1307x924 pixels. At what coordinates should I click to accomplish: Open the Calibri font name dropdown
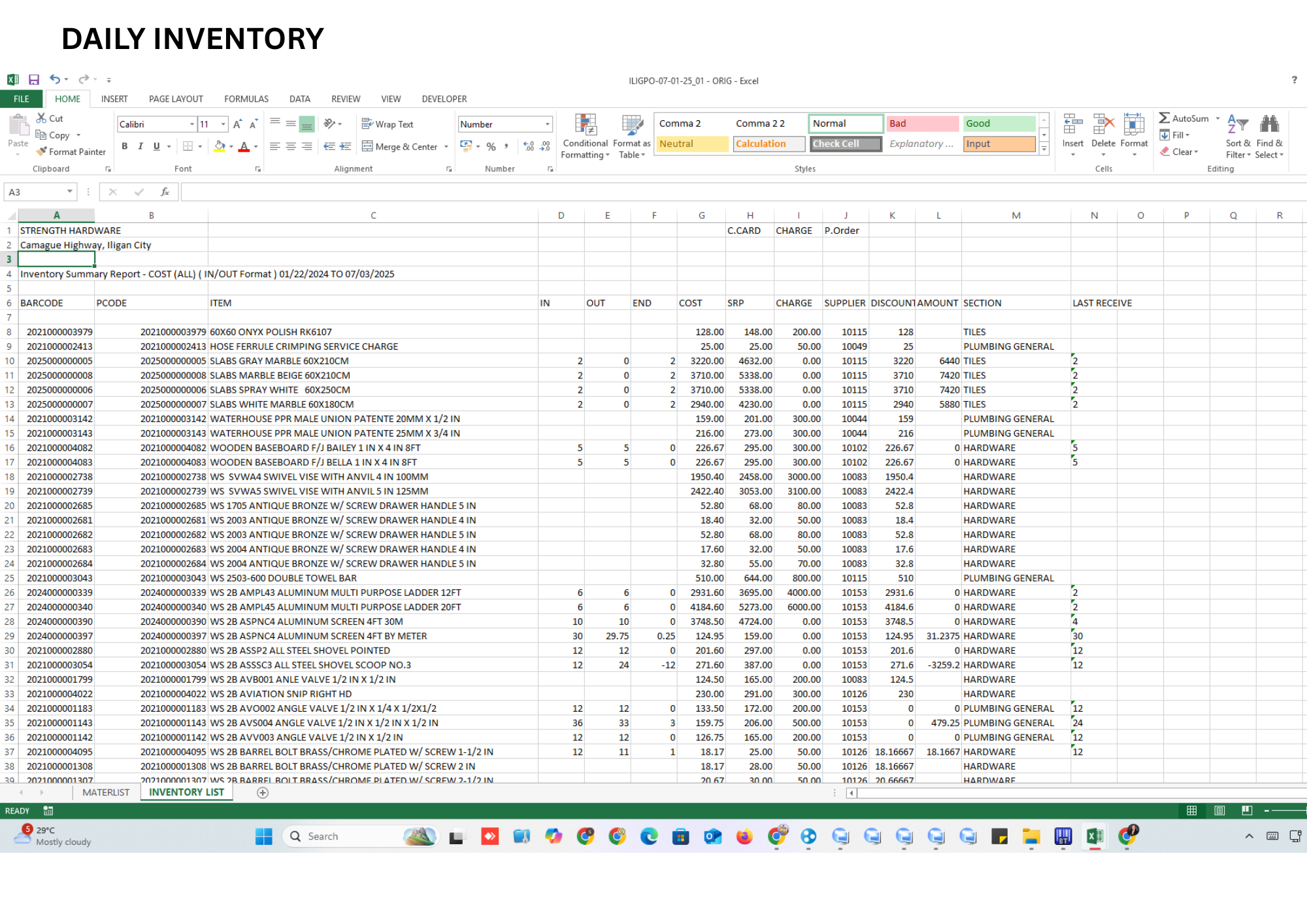coord(192,124)
